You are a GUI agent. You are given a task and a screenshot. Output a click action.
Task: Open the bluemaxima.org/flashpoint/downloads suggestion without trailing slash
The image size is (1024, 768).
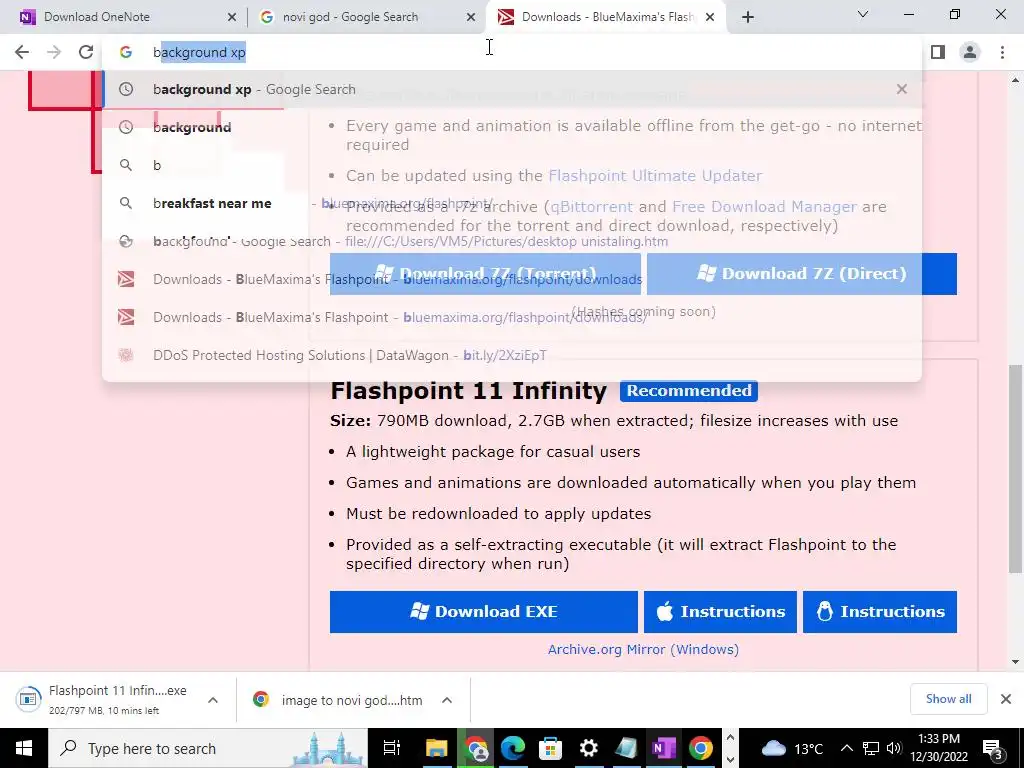coord(511,279)
